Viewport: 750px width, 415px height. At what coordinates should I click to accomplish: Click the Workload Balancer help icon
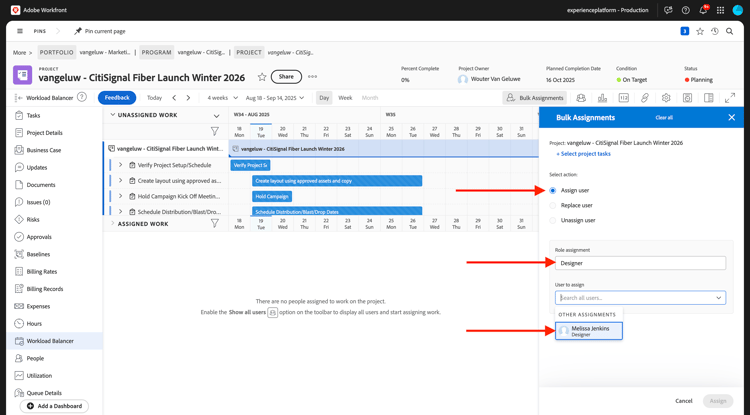pyautogui.click(x=82, y=97)
